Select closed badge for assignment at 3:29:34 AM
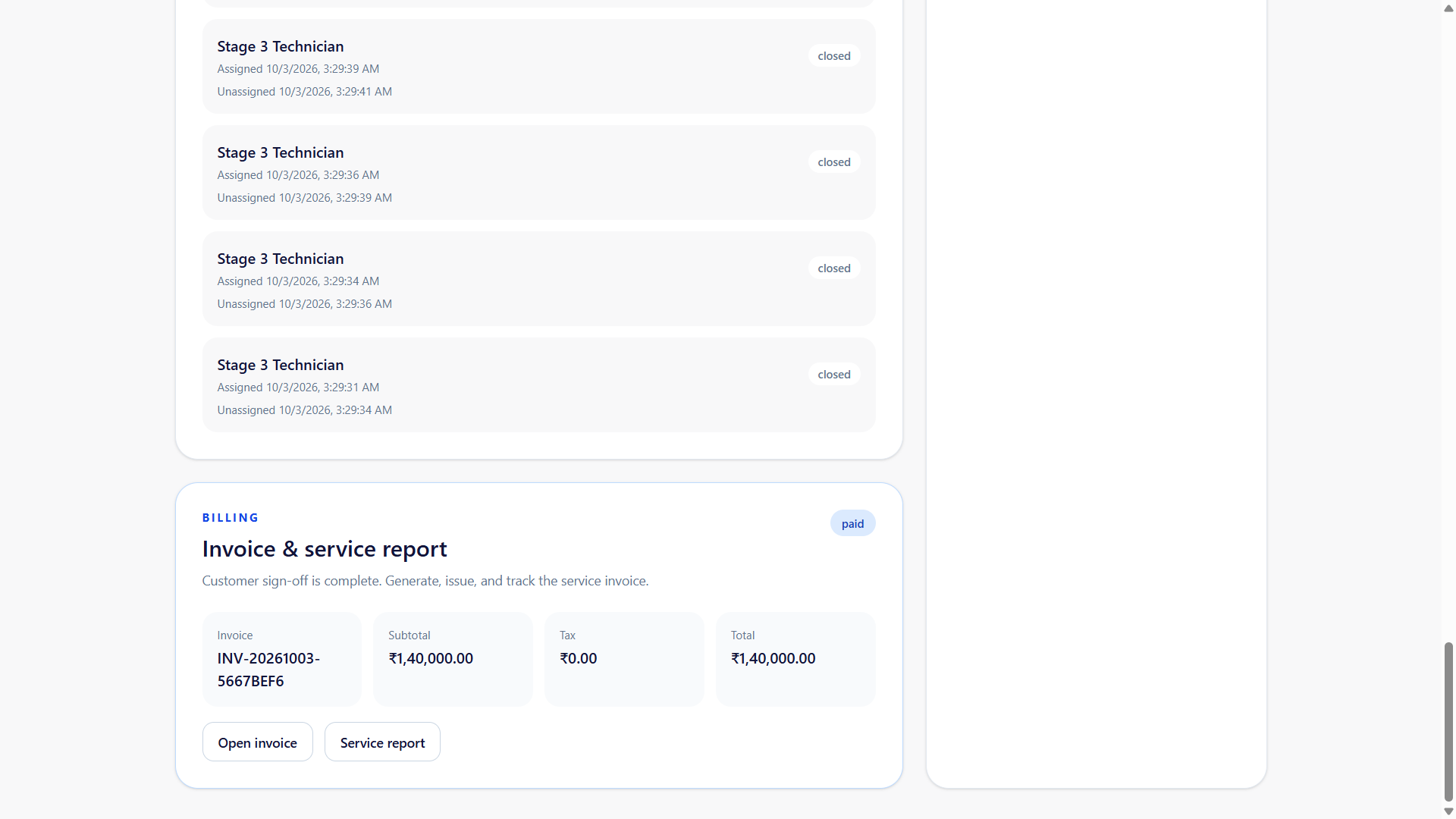This screenshot has height=819, width=1456. tap(834, 268)
